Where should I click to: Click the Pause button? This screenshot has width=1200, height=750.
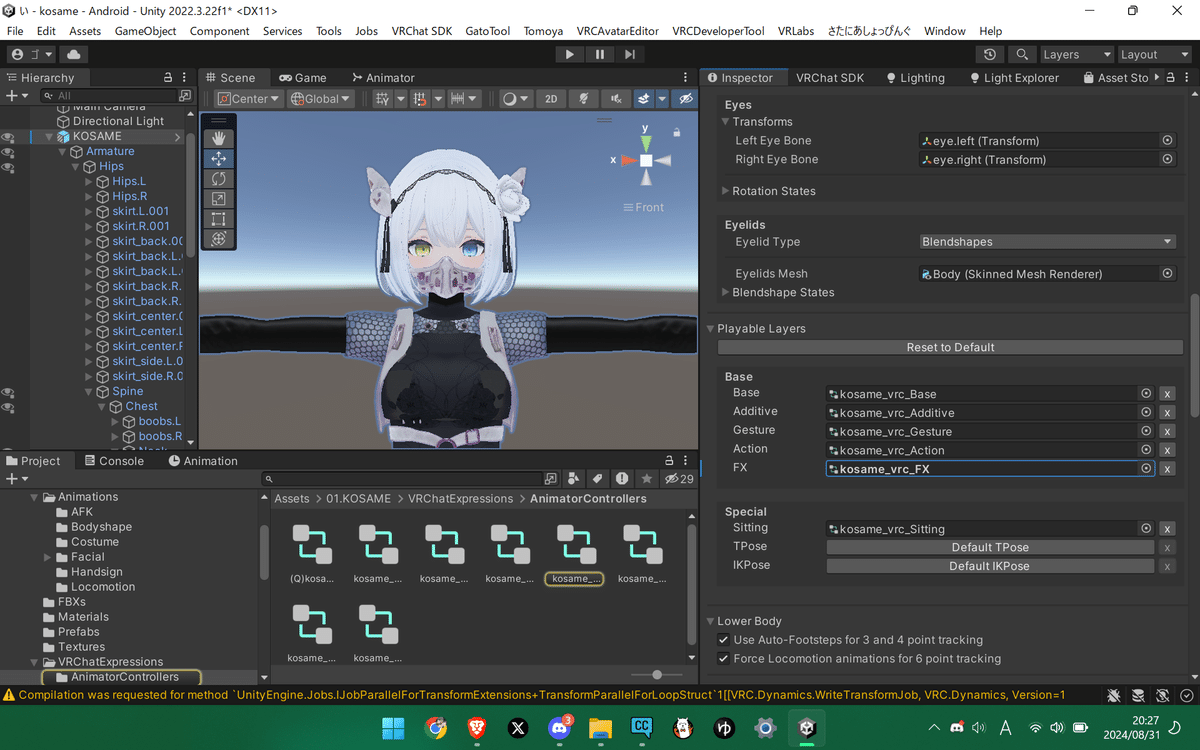(600, 54)
